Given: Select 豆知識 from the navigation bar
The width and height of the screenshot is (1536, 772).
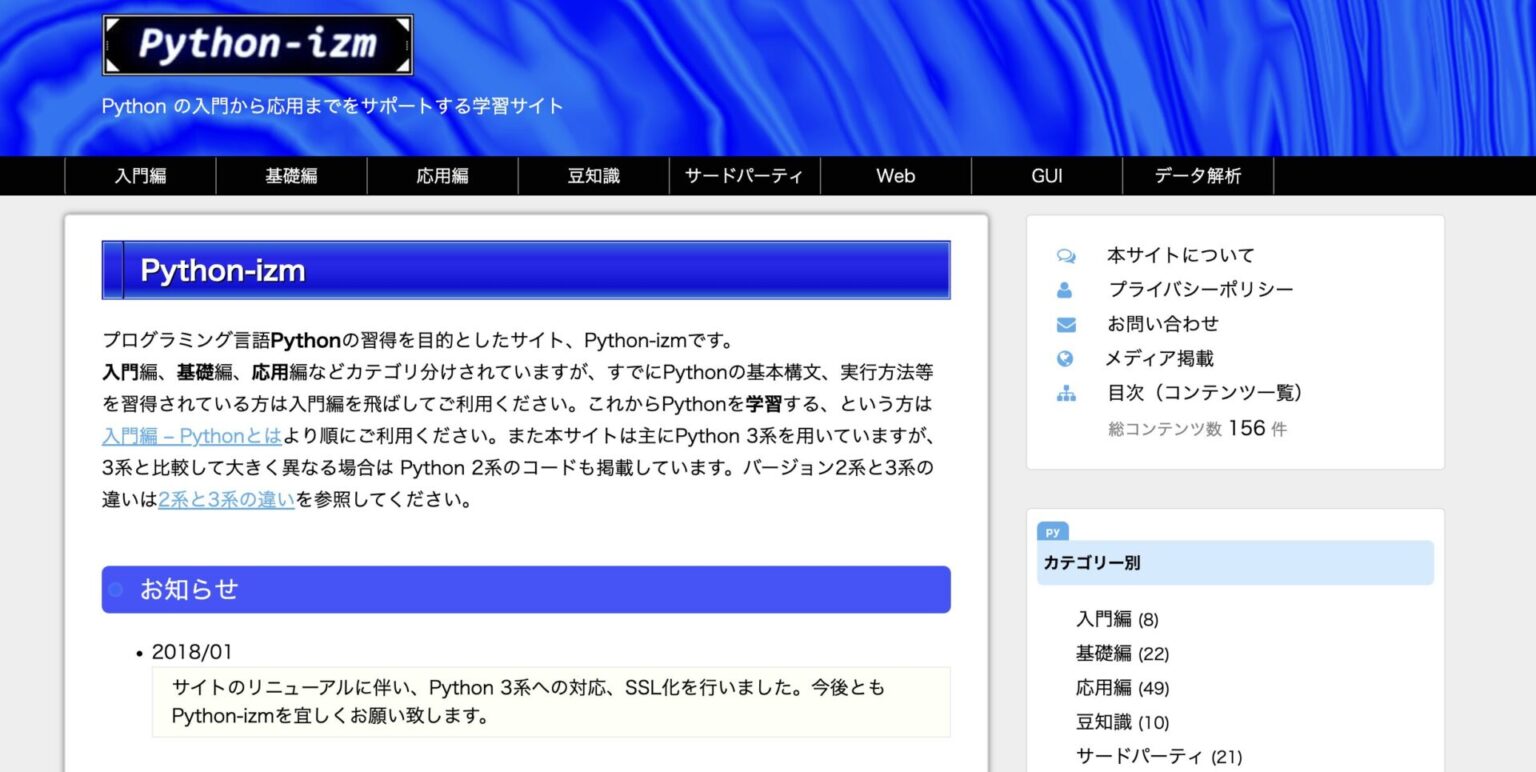Looking at the screenshot, I should coord(592,176).
